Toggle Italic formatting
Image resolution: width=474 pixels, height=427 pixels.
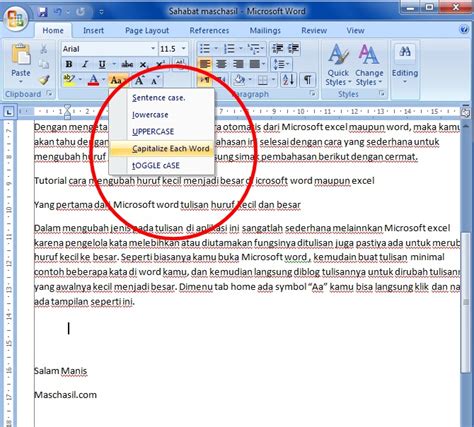click(85, 64)
